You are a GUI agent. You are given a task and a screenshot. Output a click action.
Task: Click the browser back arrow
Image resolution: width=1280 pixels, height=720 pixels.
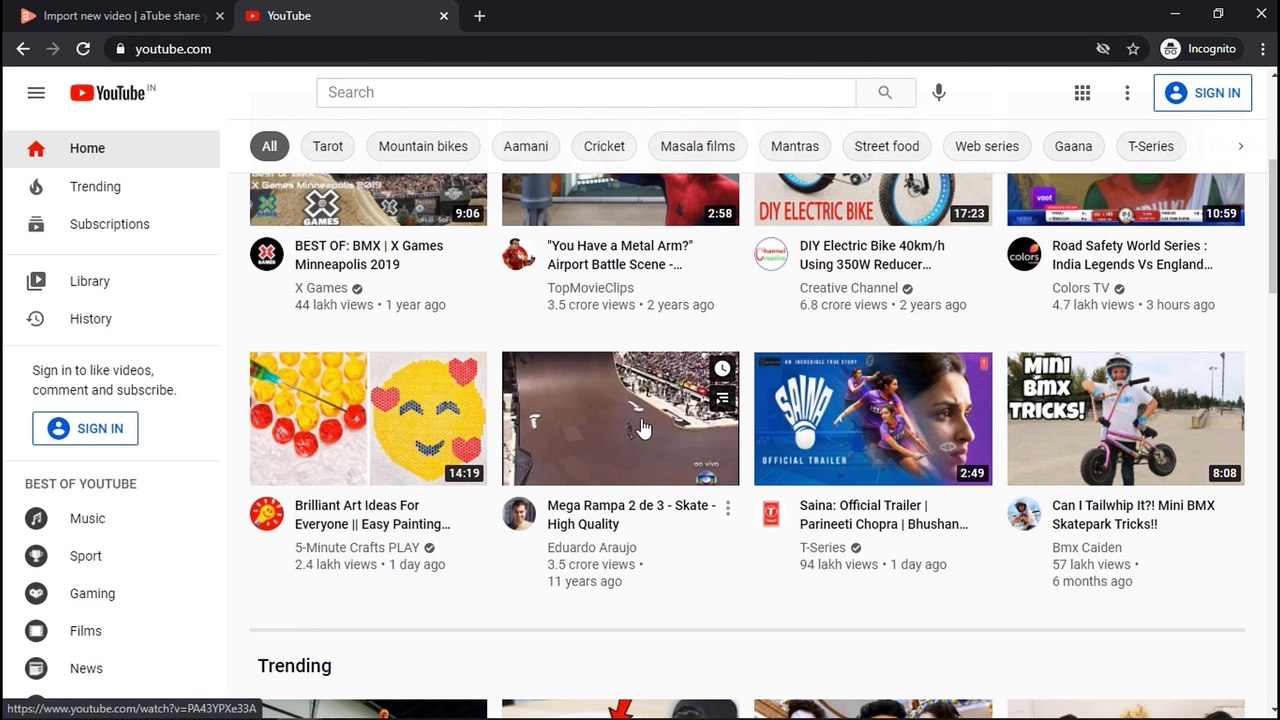[23, 49]
